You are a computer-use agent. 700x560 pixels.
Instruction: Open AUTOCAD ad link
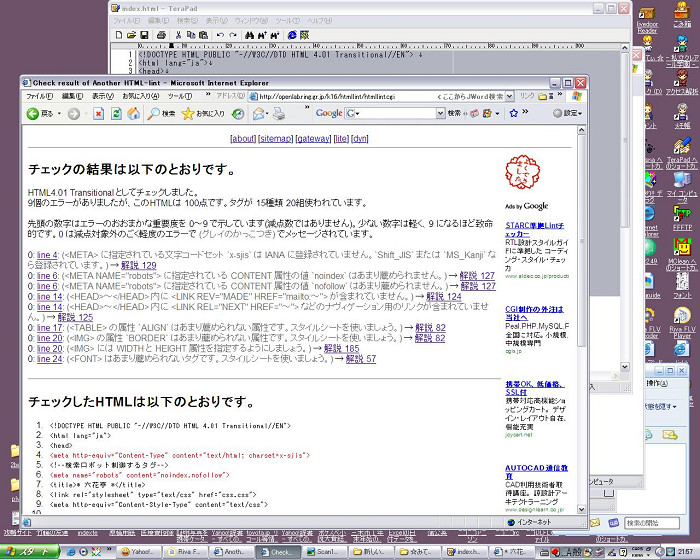click(536, 472)
